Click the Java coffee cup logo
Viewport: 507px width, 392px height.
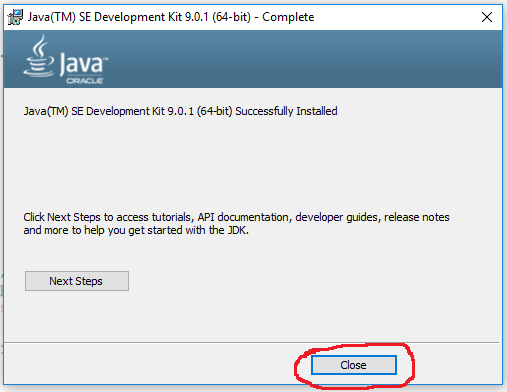coord(39,57)
